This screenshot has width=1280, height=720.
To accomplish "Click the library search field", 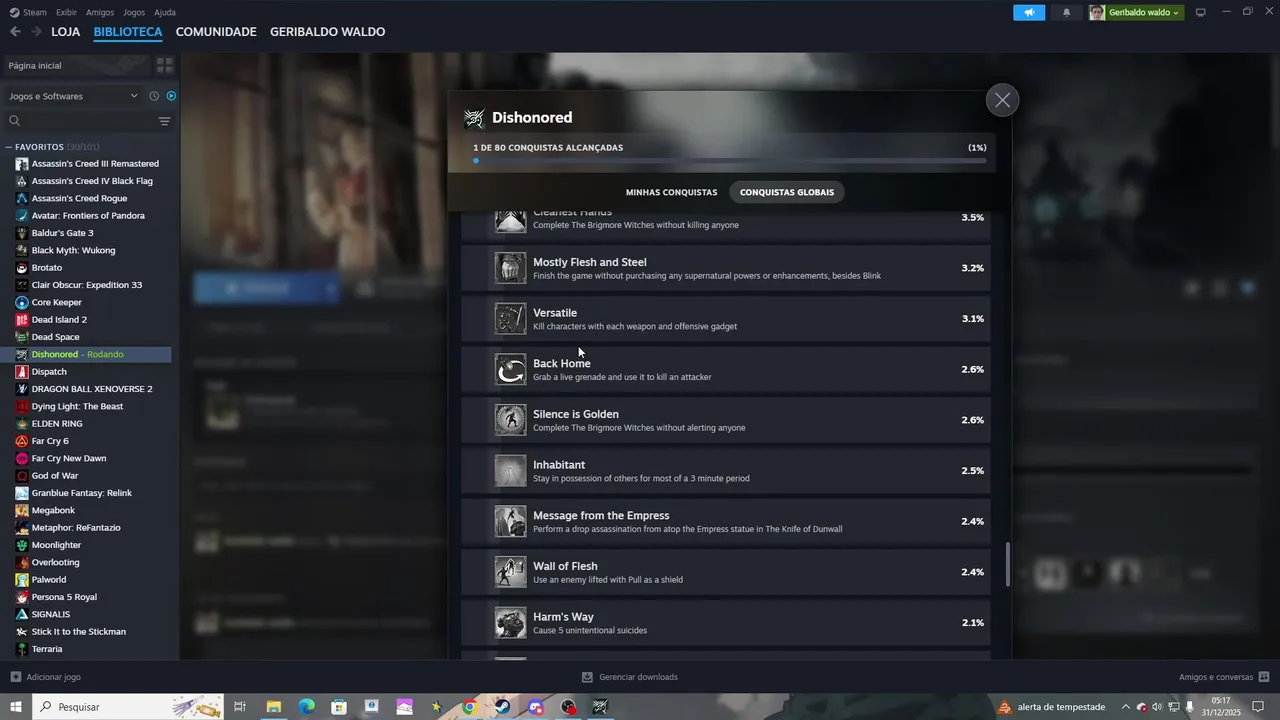I will [80, 121].
